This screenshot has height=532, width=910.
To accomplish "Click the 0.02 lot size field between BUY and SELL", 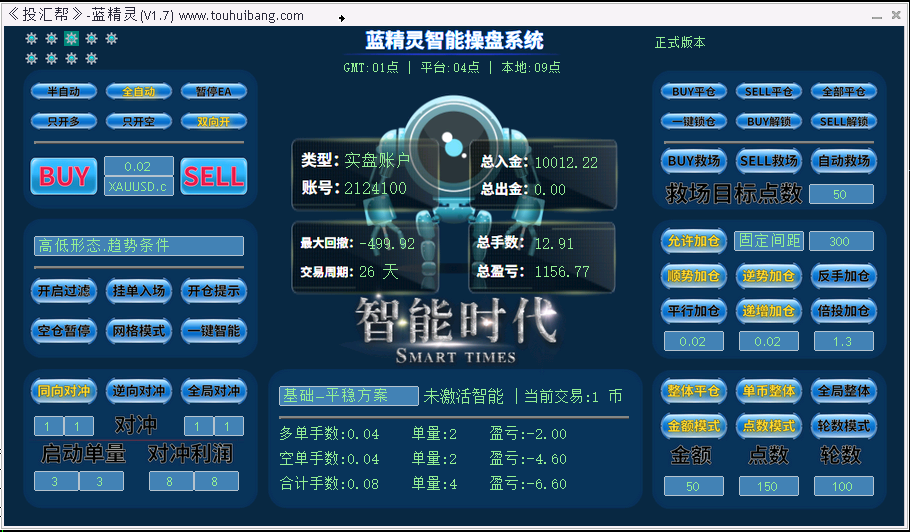I will 139,167.
